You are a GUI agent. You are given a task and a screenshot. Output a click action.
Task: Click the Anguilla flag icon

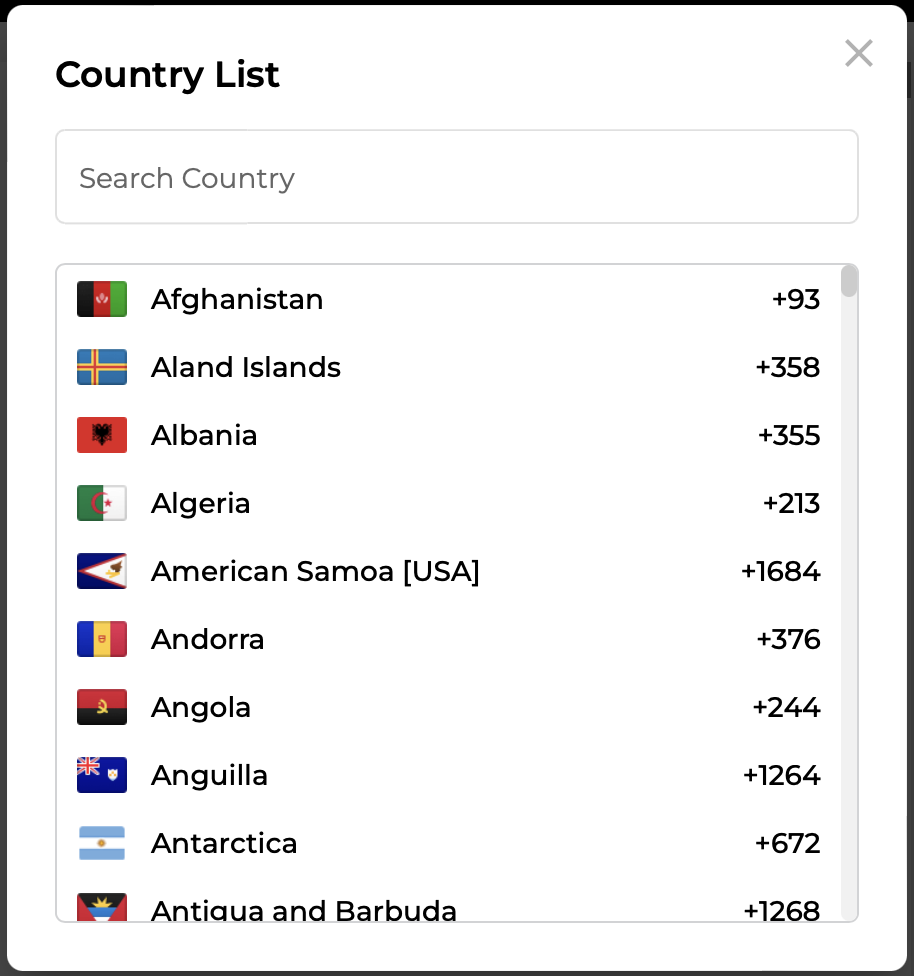102,775
